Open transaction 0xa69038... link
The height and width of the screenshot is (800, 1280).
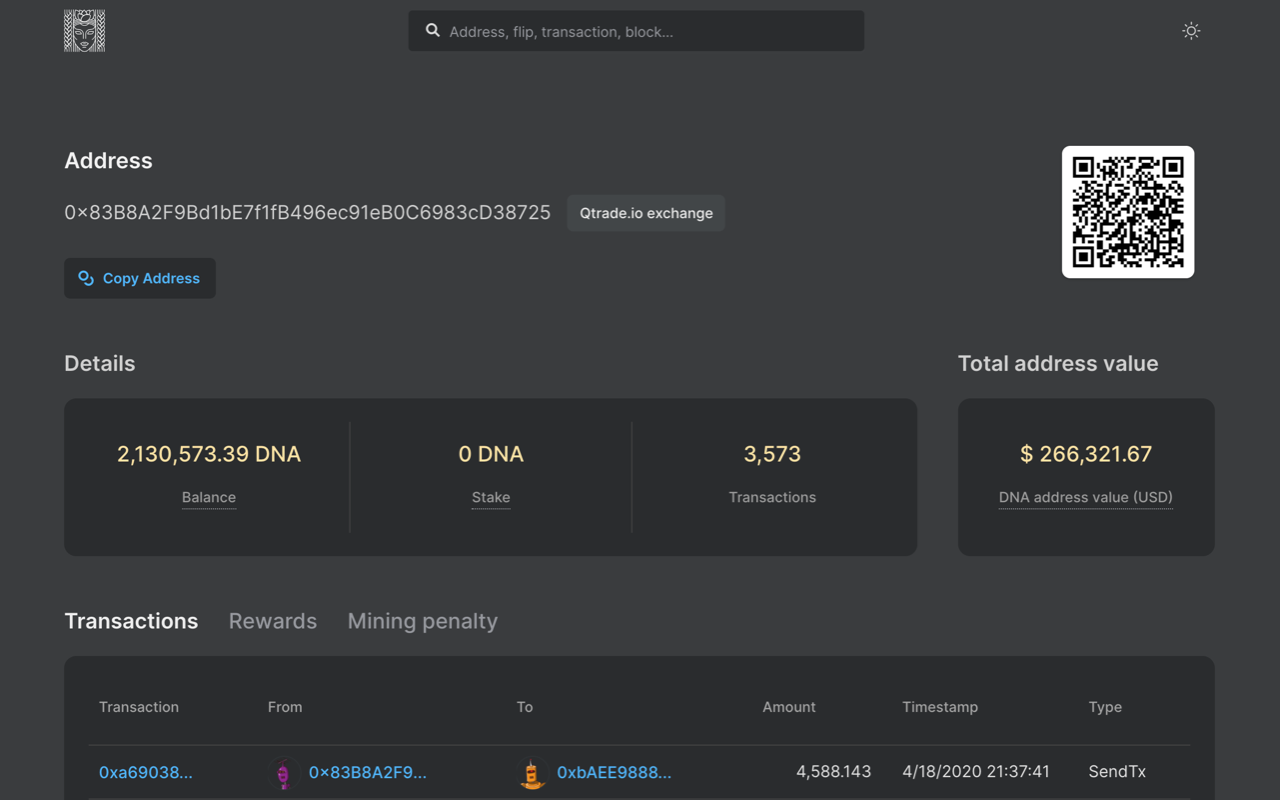coord(145,772)
